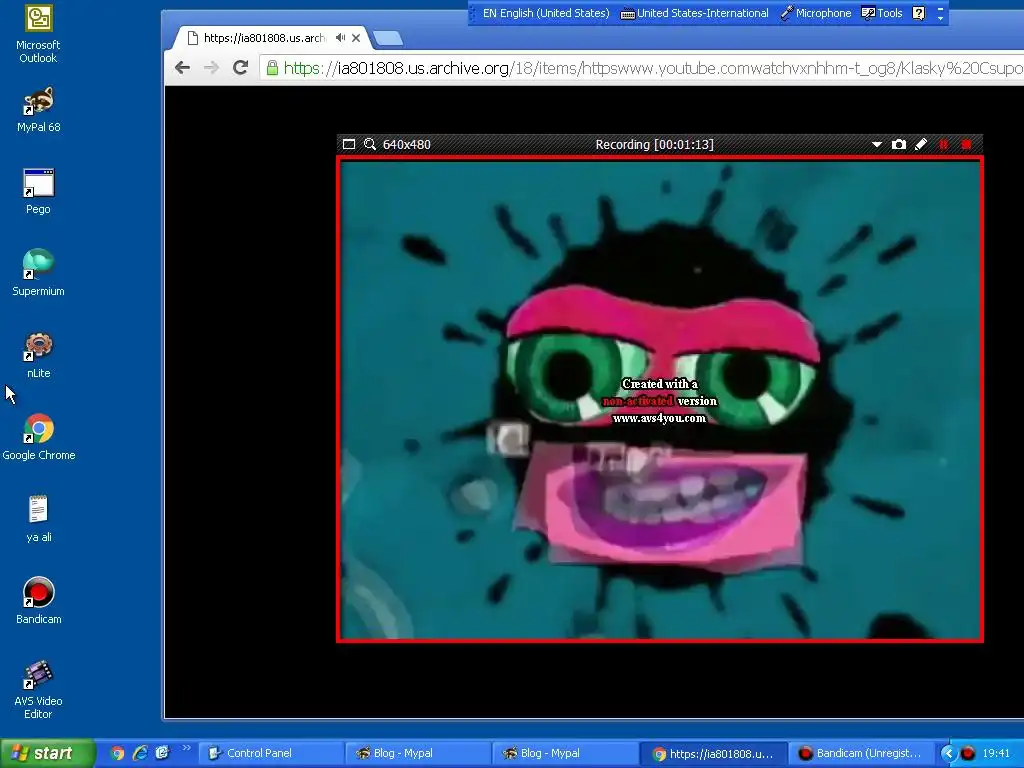Click the 640x480 recording size label

[x=406, y=144]
